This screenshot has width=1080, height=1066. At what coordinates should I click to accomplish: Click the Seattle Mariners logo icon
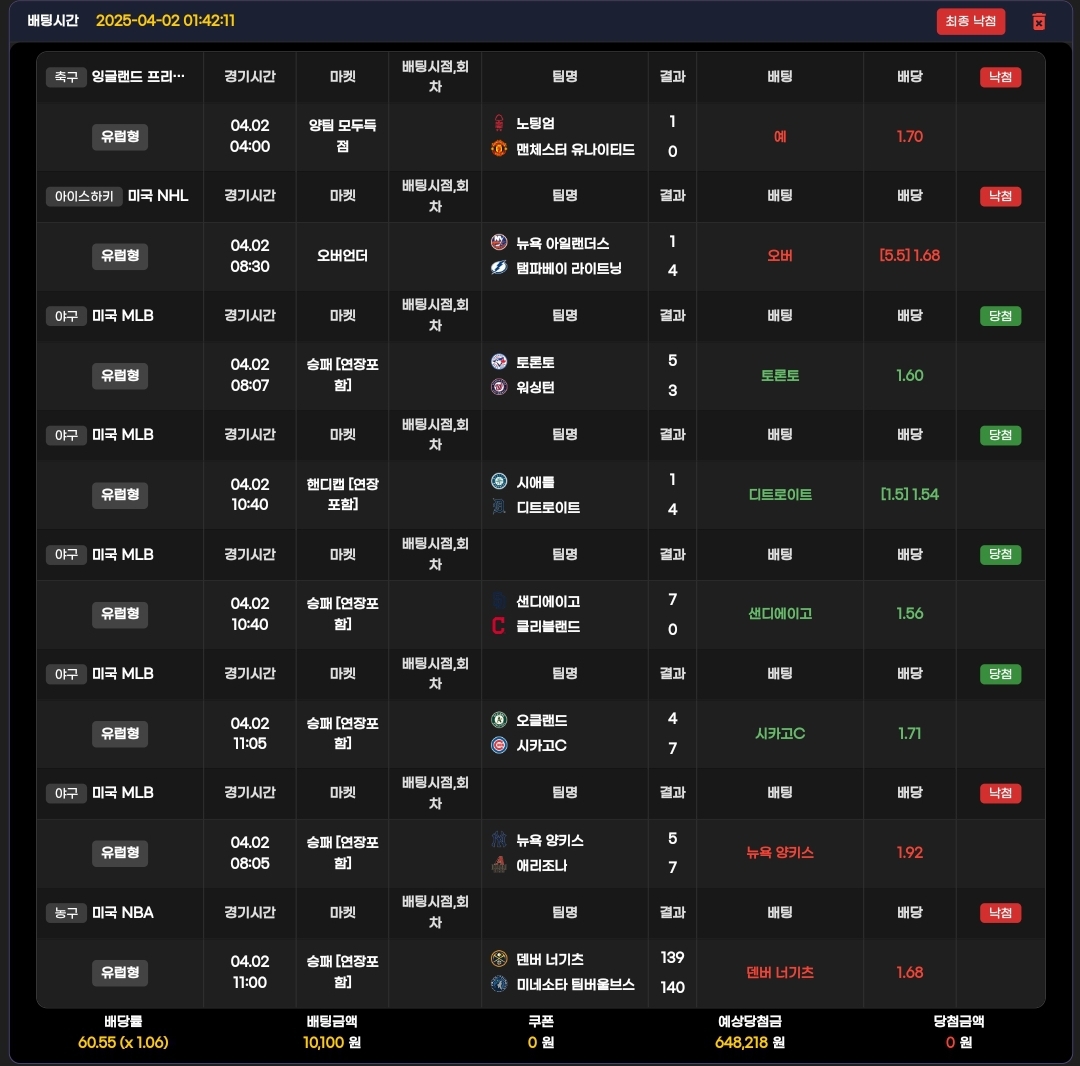(499, 481)
